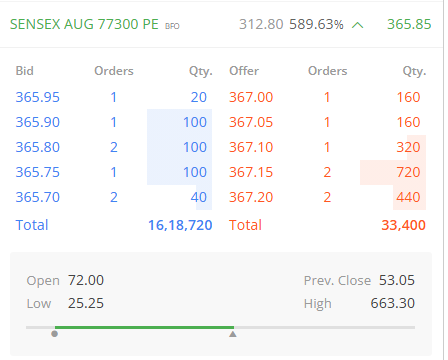The image size is (448, 360).
Task: Click Prev. Close value 53.05
Action: pos(397,280)
